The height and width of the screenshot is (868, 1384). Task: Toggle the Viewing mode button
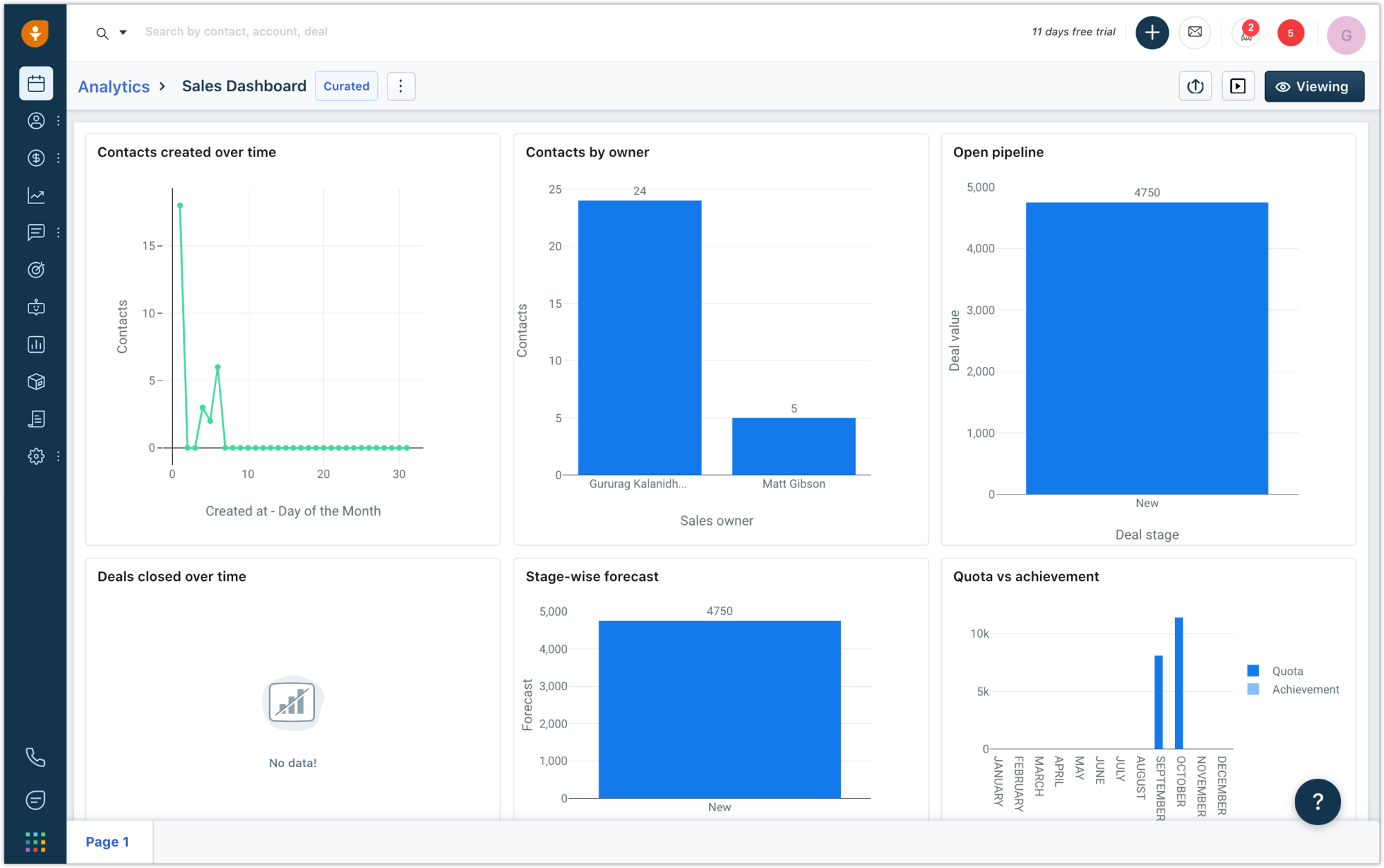tap(1313, 86)
